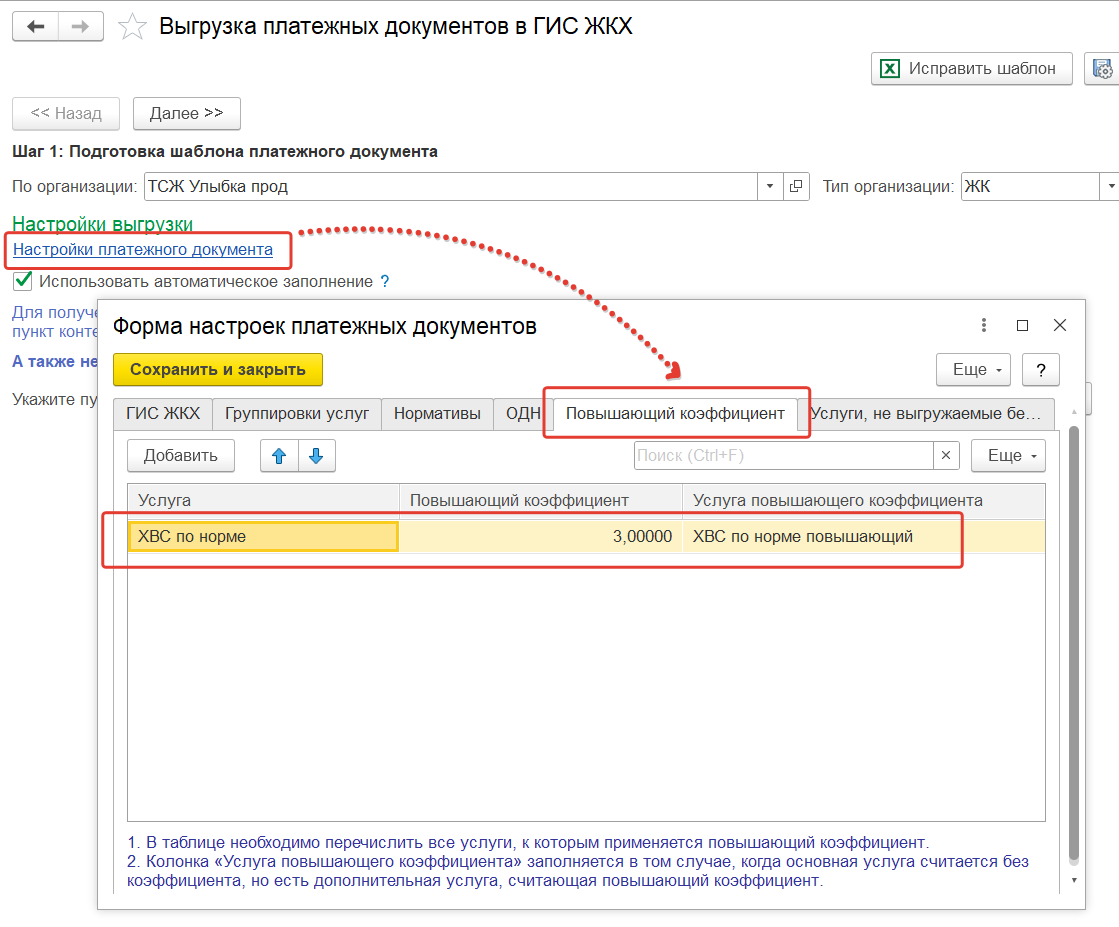Image resolution: width=1119 pixels, height=927 pixels.
Task: Open the Тип организации dropdown list
Action: (1109, 186)
